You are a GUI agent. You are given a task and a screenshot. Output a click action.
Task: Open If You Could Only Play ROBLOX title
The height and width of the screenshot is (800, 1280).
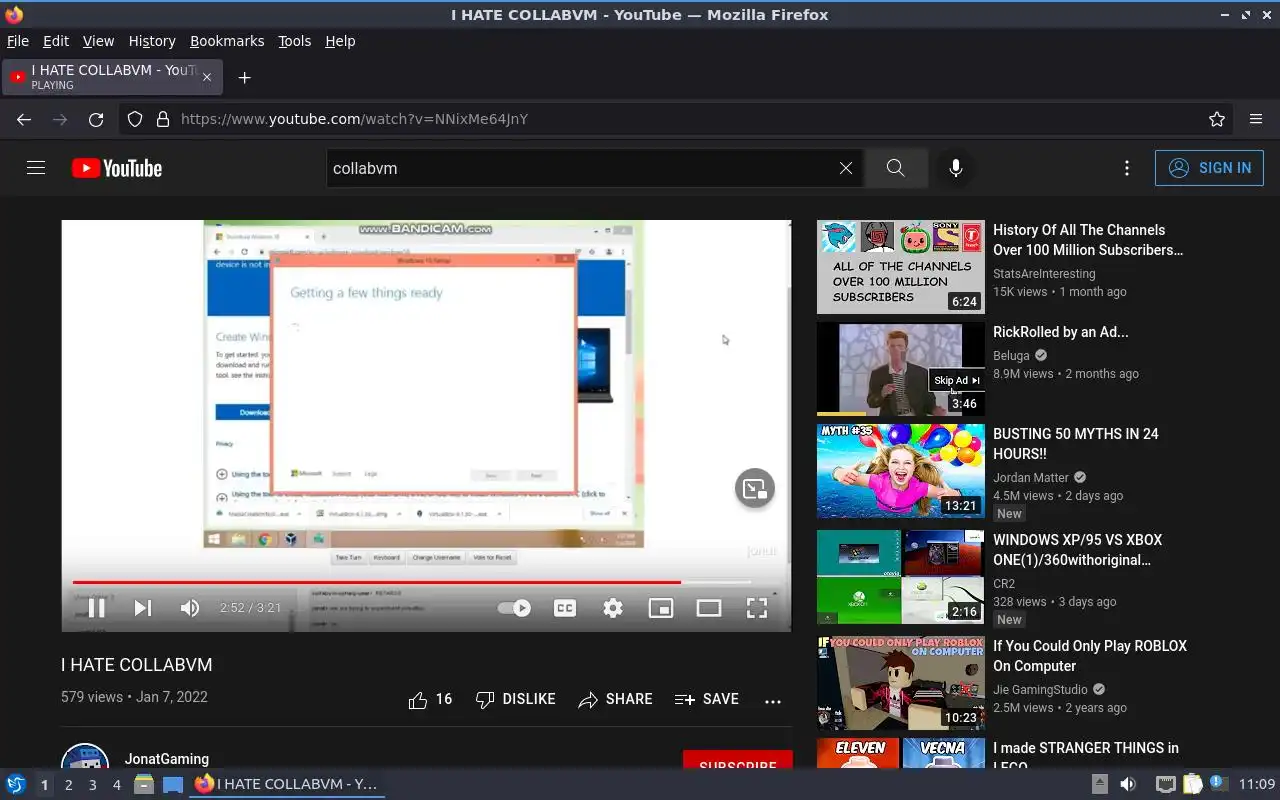(x=1090, y=656)
